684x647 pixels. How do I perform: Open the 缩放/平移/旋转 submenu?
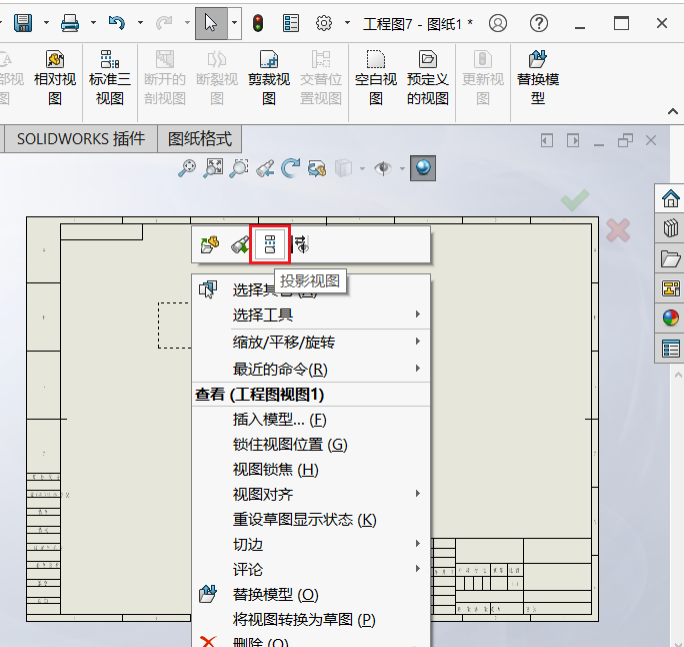click(x=311, y=342)
